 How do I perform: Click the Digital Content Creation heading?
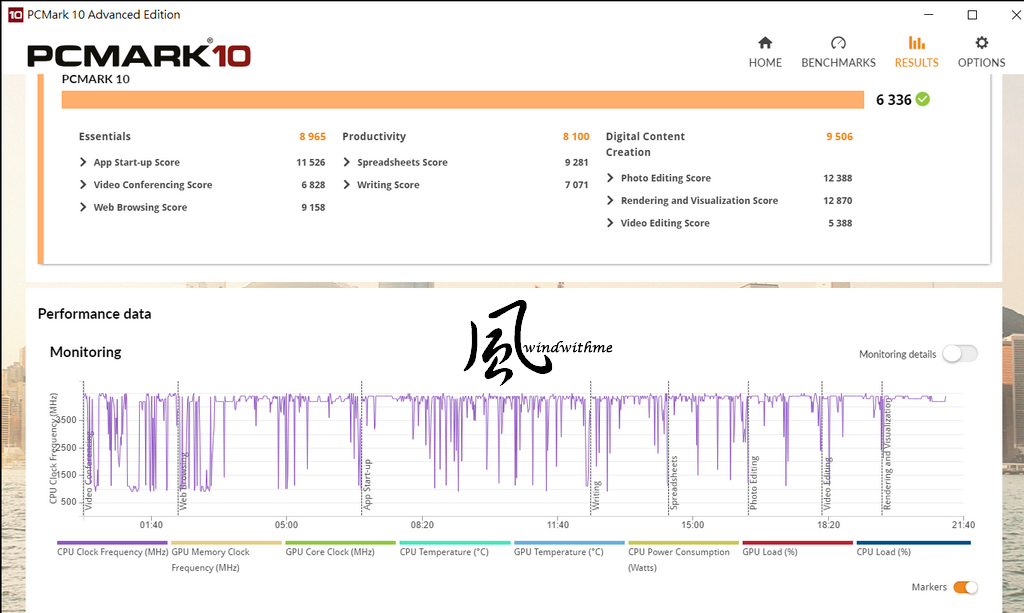pos(645,144)
